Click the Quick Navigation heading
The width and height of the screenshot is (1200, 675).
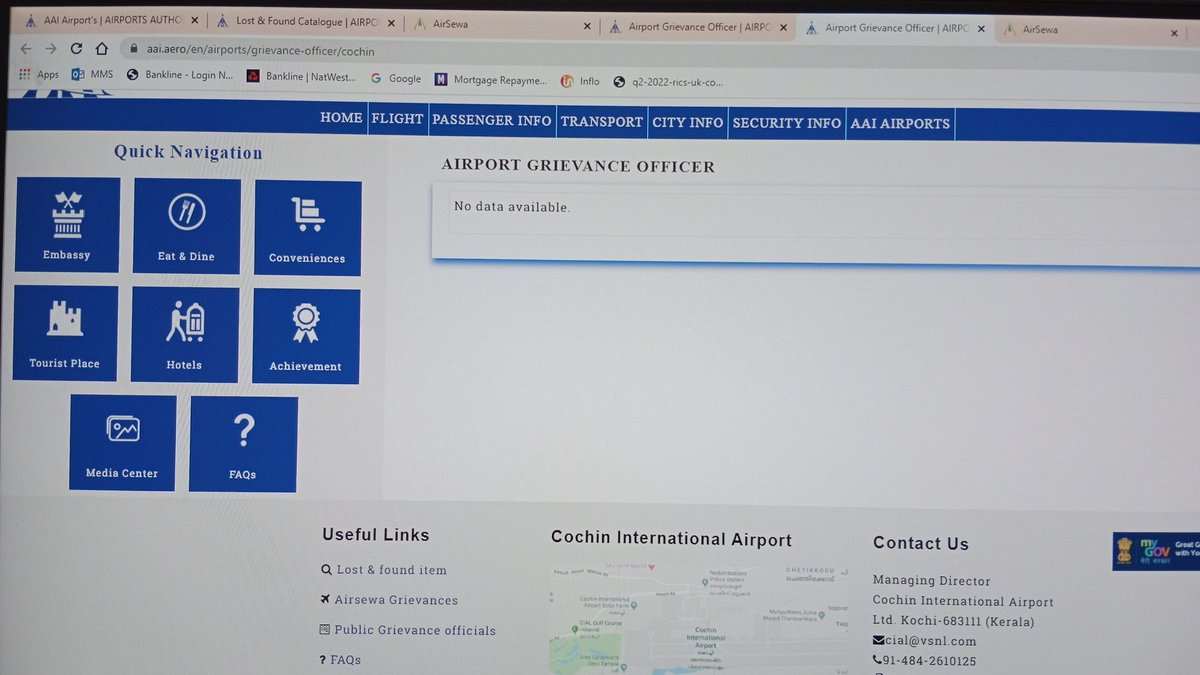pyautogui.click(x=188, y=152)
